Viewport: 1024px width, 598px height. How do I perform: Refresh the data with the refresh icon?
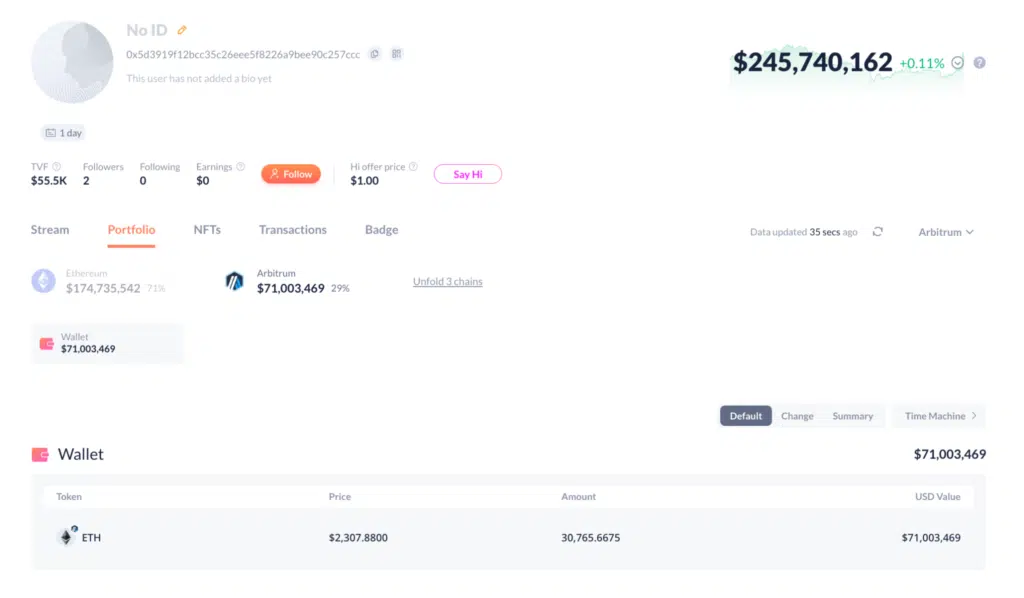pyautogui.click(x=877, y=231)
